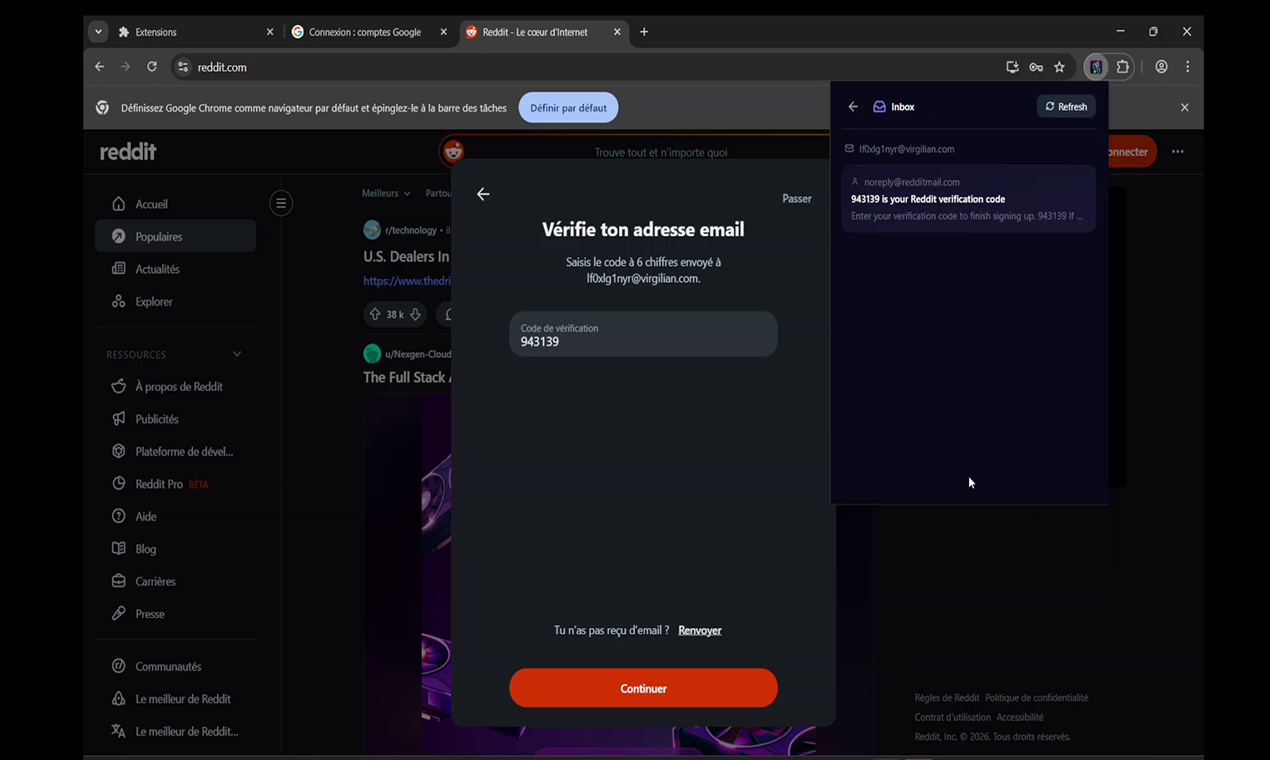
Task: Refresh the temp mail inbox
Action: tap(1066, 106)
